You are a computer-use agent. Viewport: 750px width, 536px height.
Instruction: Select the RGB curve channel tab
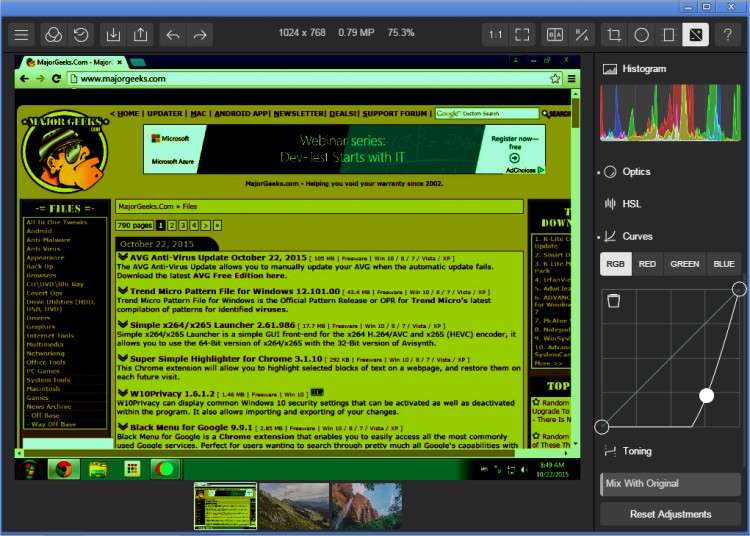pyautogui.click(x=616, y=264)
